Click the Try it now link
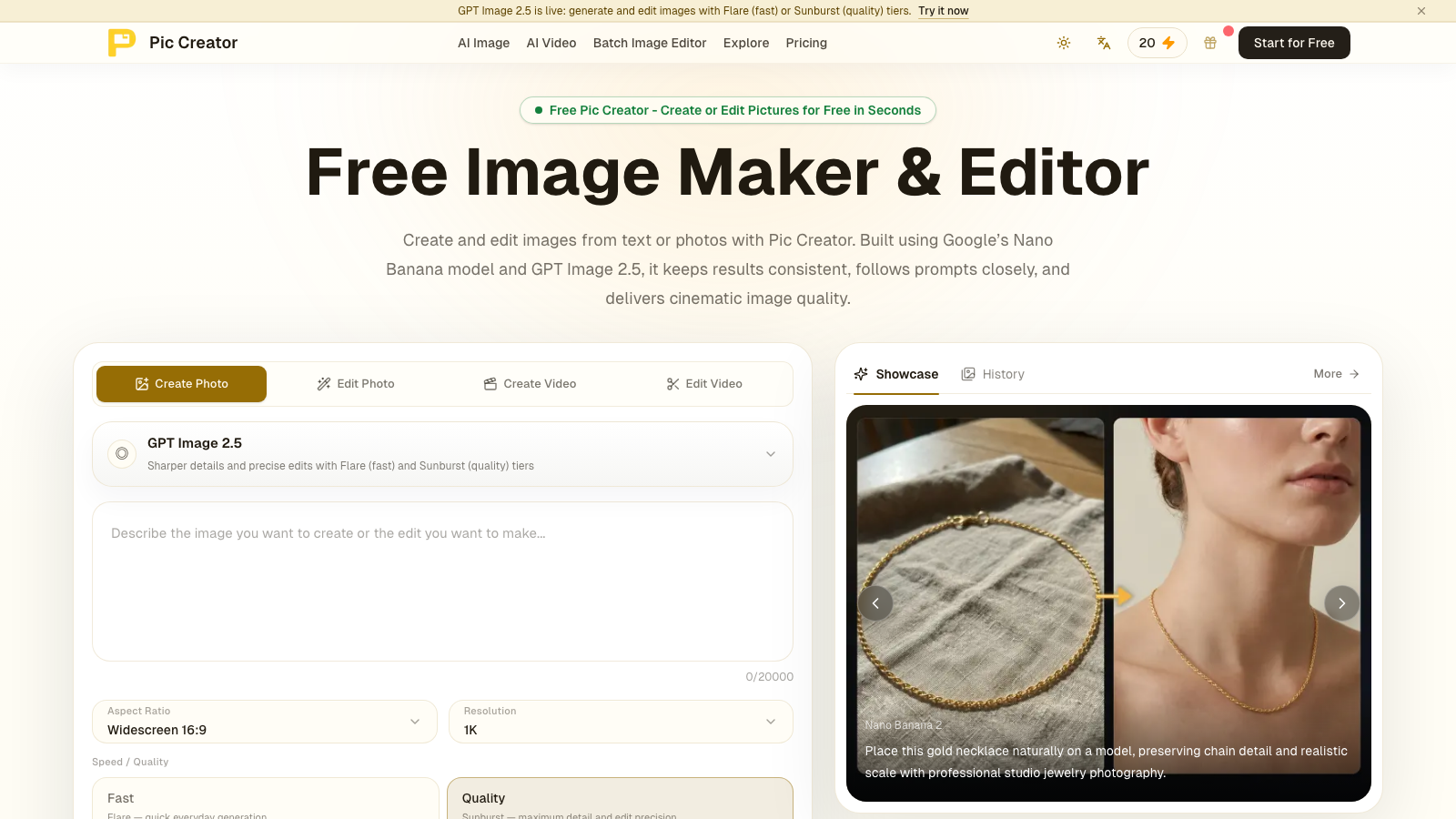 (944, 11)
